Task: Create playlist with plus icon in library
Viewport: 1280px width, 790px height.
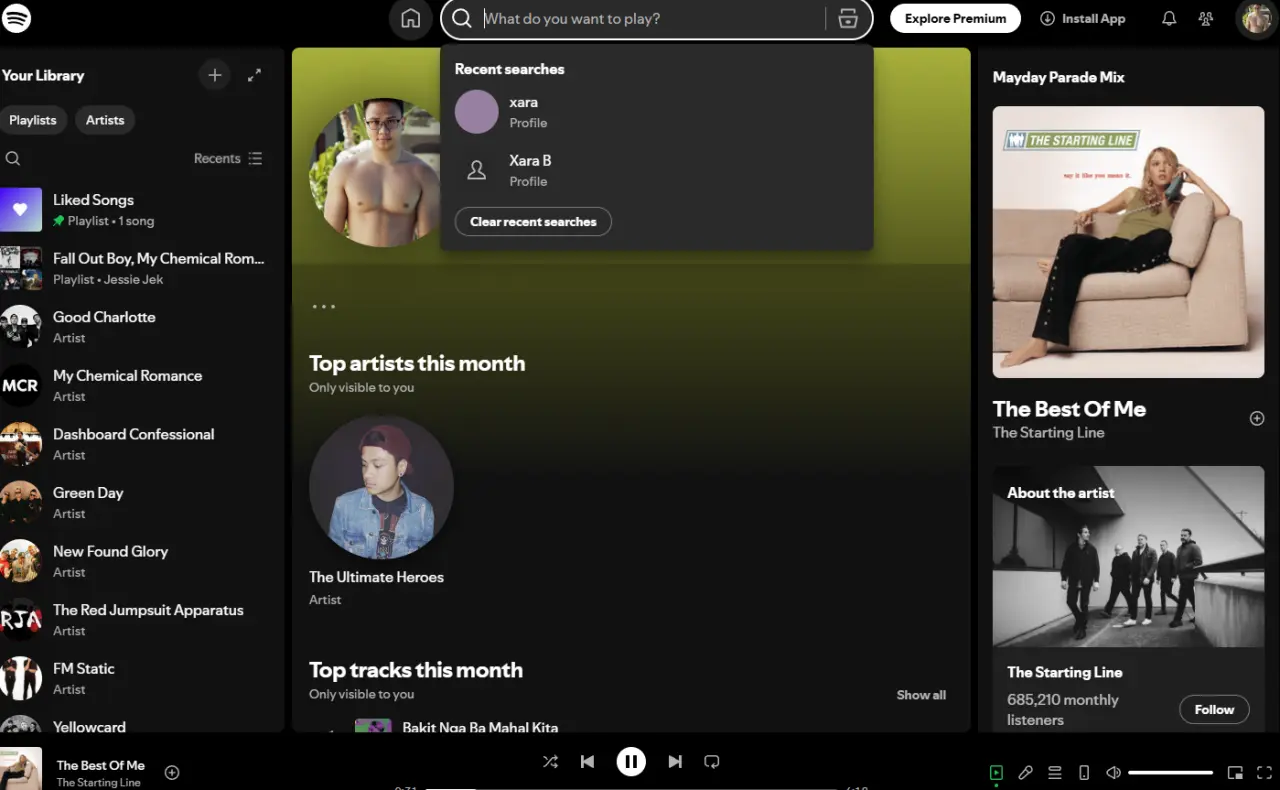Action: pos(214,75)
